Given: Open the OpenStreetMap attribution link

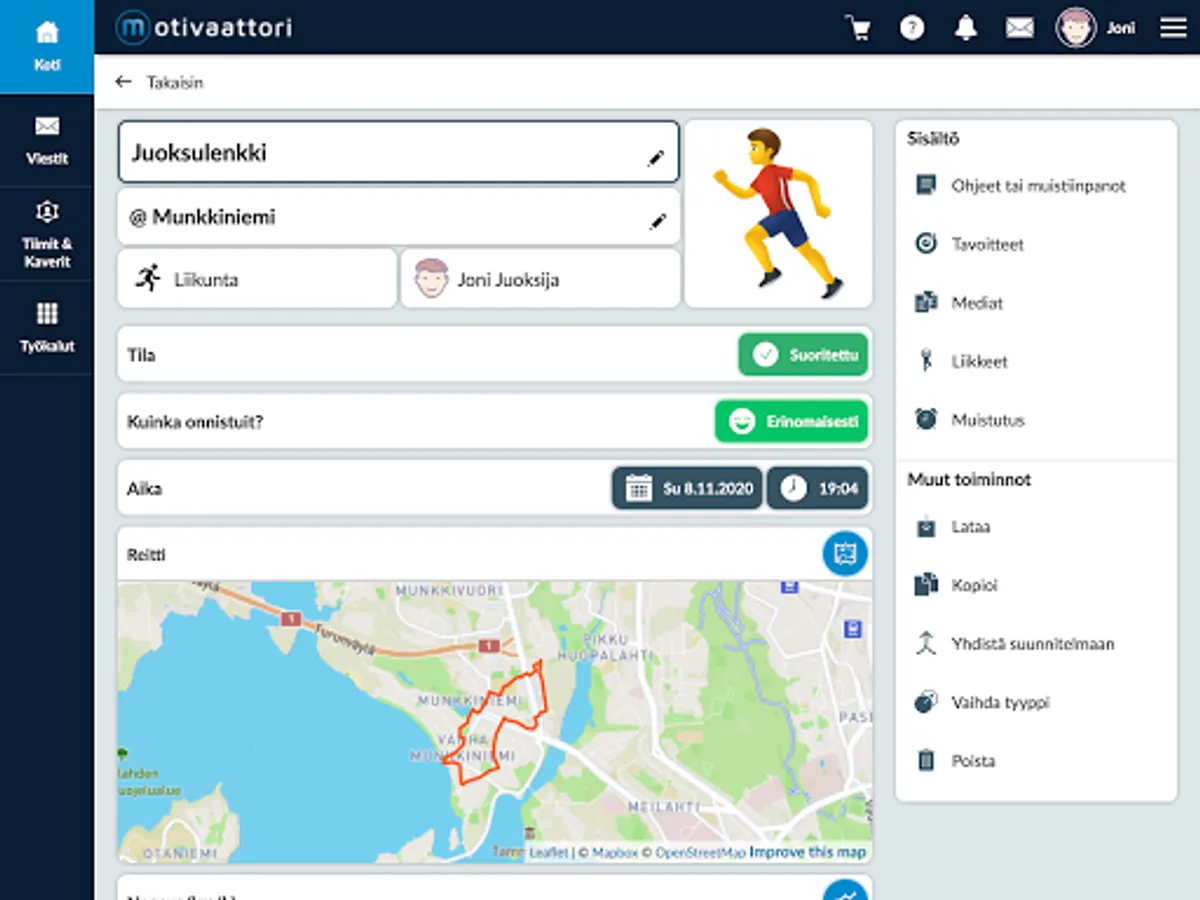Looking at the screenshot, I should coord(700,853).
